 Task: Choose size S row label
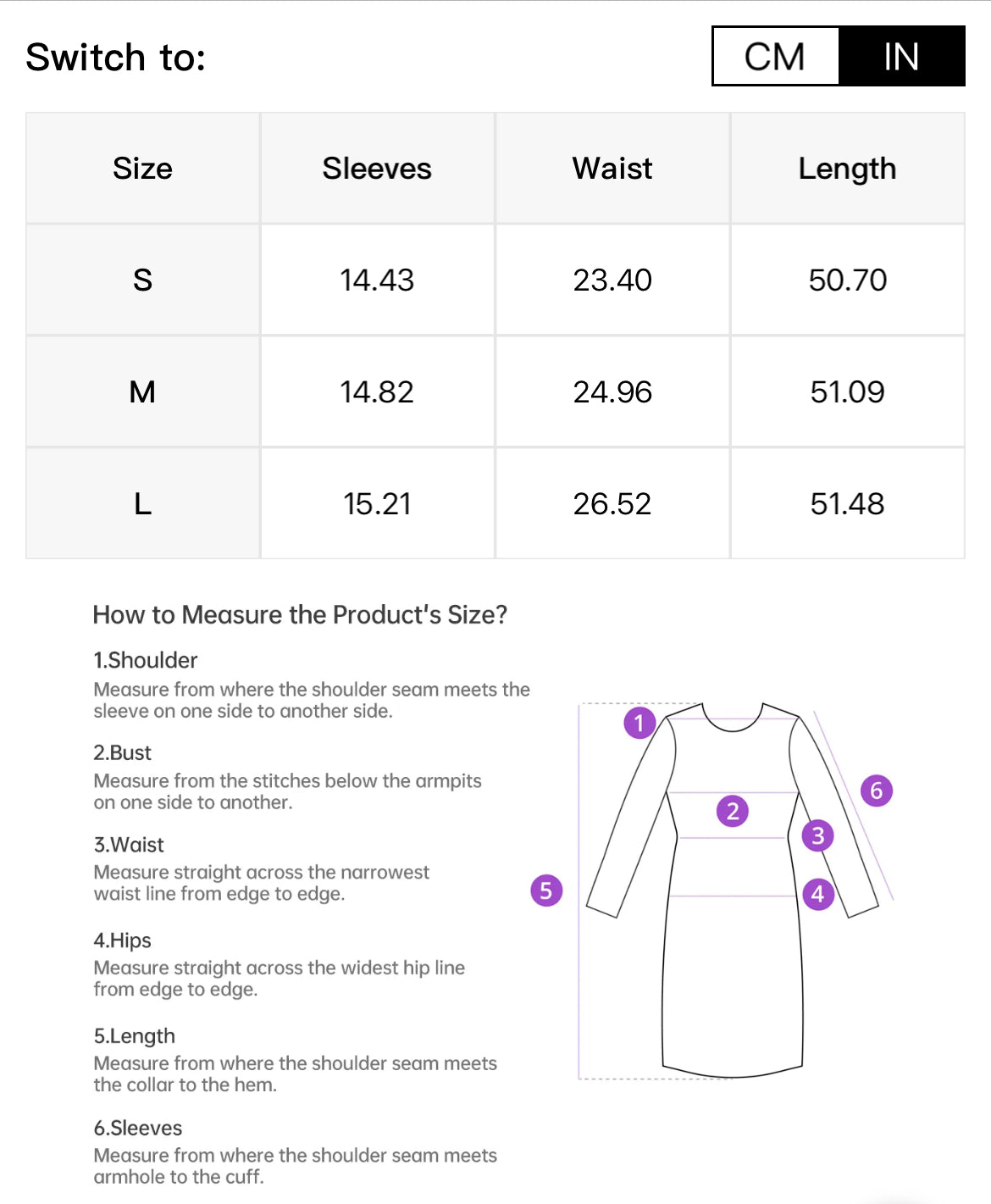(142, 280)
